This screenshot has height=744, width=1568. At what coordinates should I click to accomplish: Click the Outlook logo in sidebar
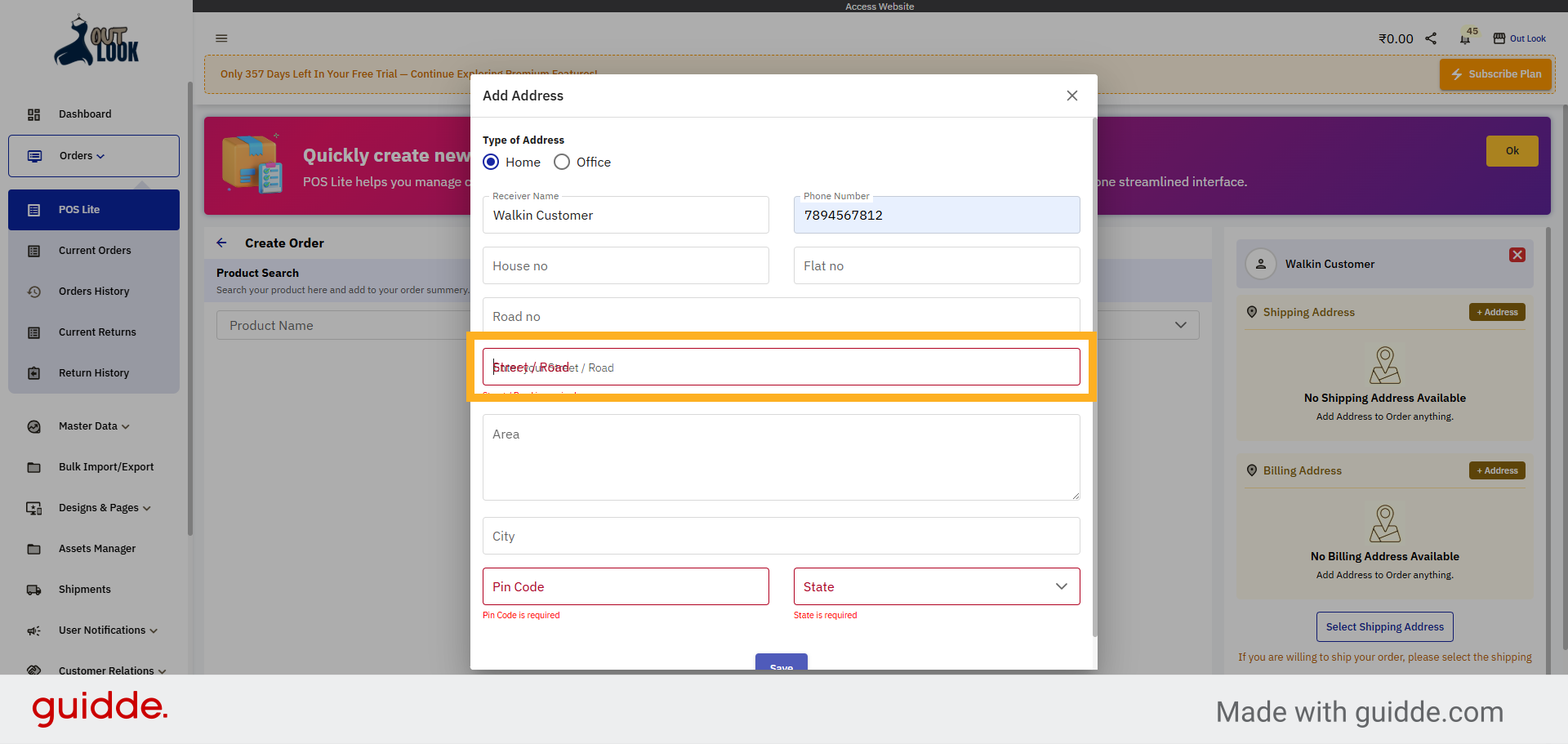tap(96, 41)
